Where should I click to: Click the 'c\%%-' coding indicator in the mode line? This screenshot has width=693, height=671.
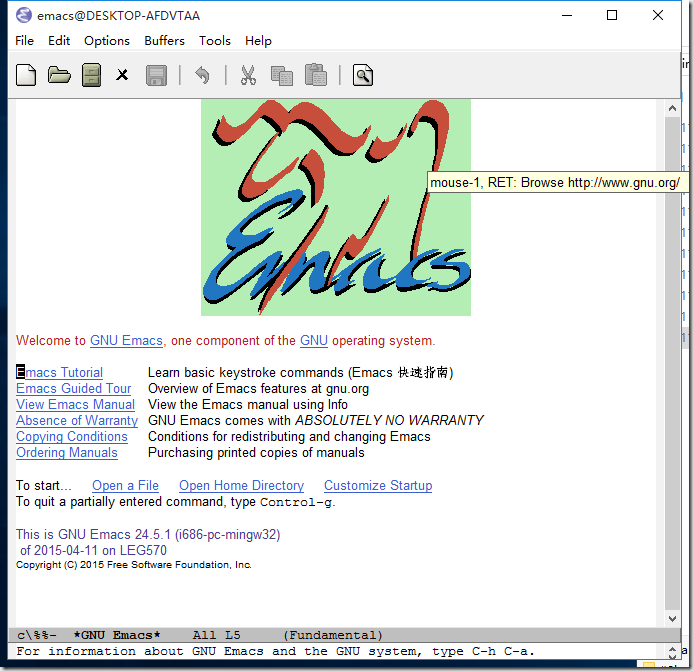(37, 635)
